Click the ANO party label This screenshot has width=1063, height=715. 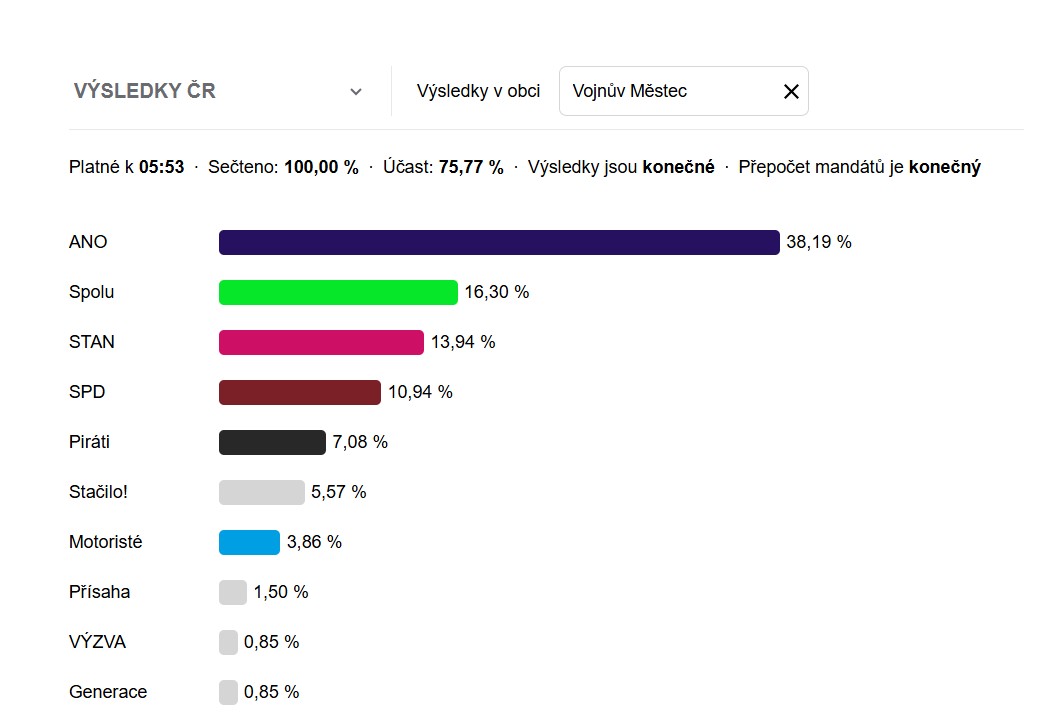coord(88,242)
